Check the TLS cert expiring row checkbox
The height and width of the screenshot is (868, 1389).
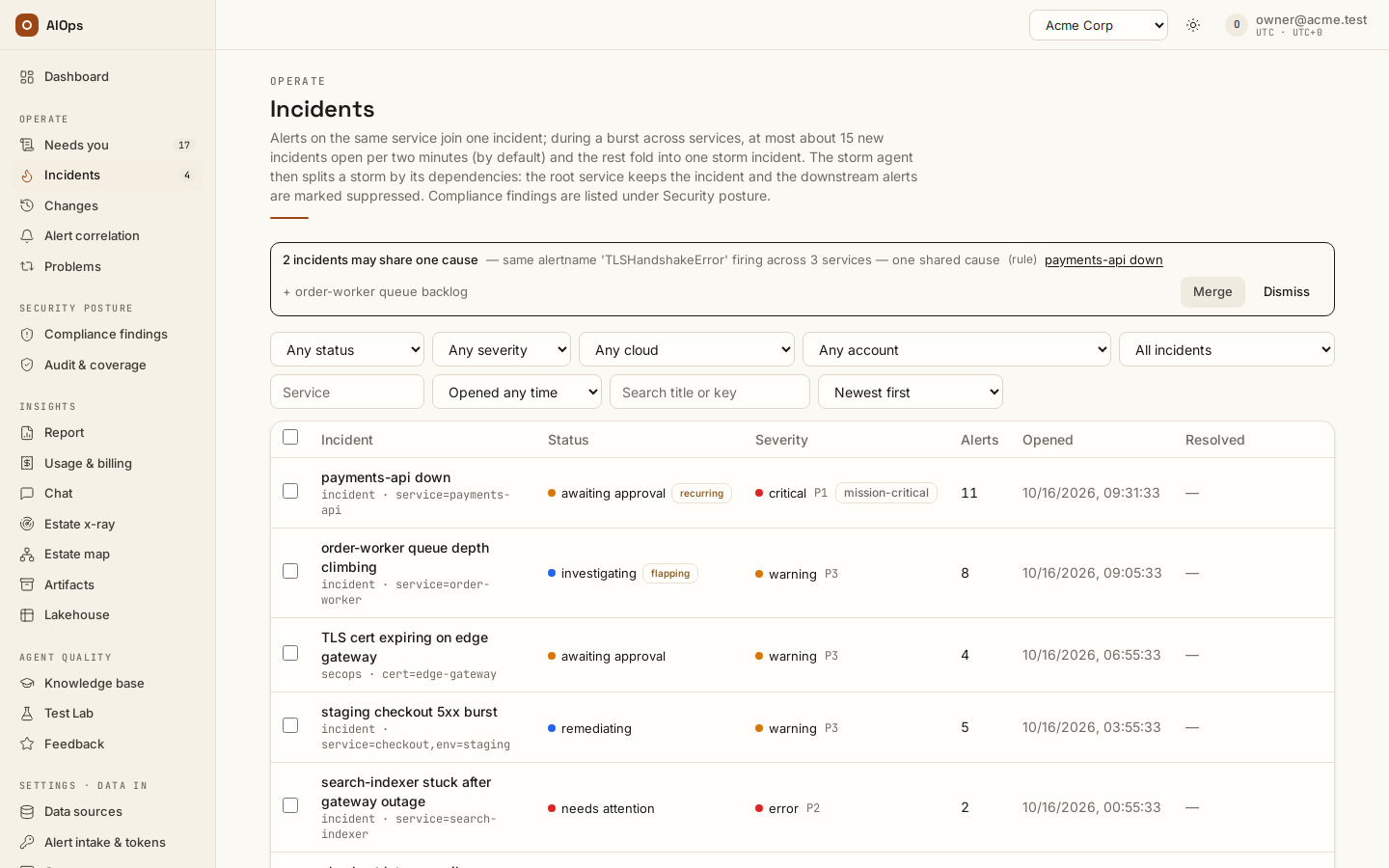click(290, 653)
